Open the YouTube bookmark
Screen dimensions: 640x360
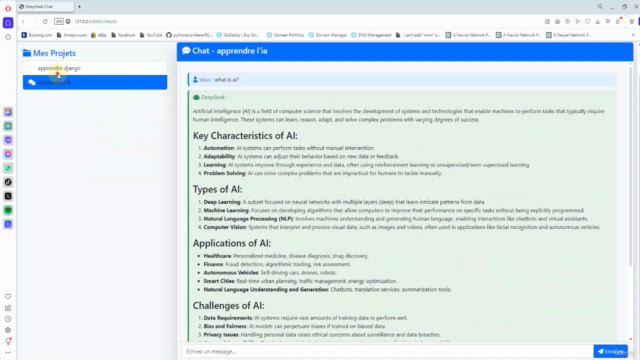click(x=151, y=35)
